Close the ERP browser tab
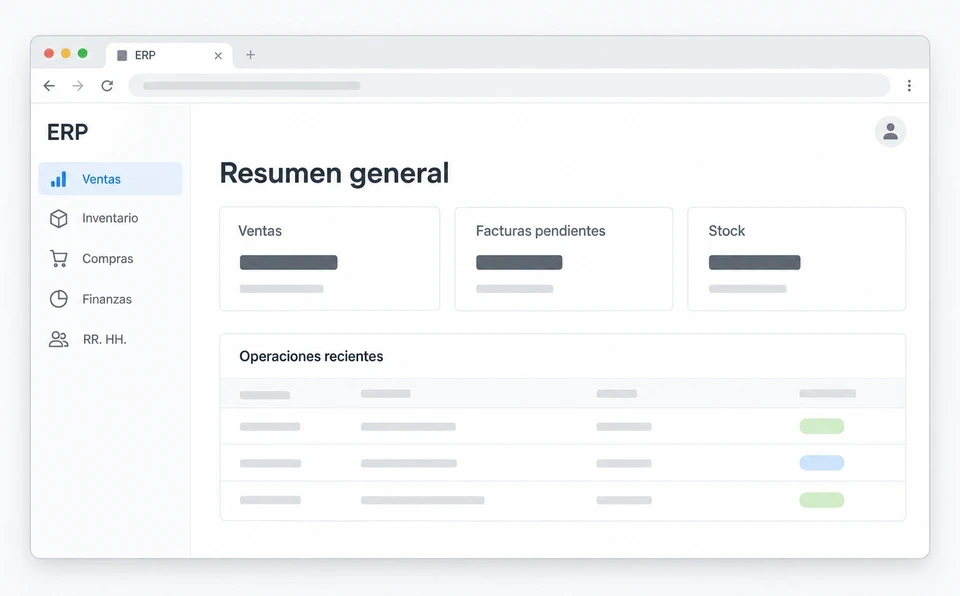This screenshot has width=960, height=596. (218, 56)
